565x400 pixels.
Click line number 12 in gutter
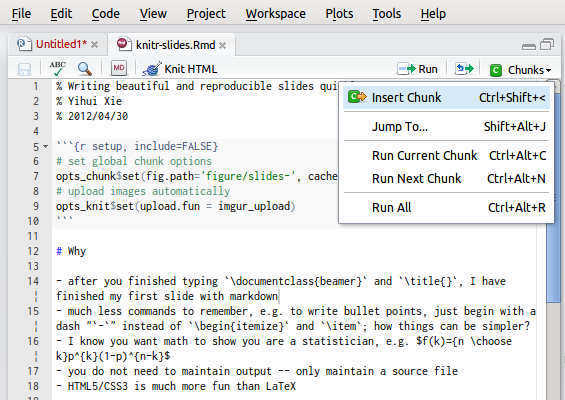coord(33,251)
